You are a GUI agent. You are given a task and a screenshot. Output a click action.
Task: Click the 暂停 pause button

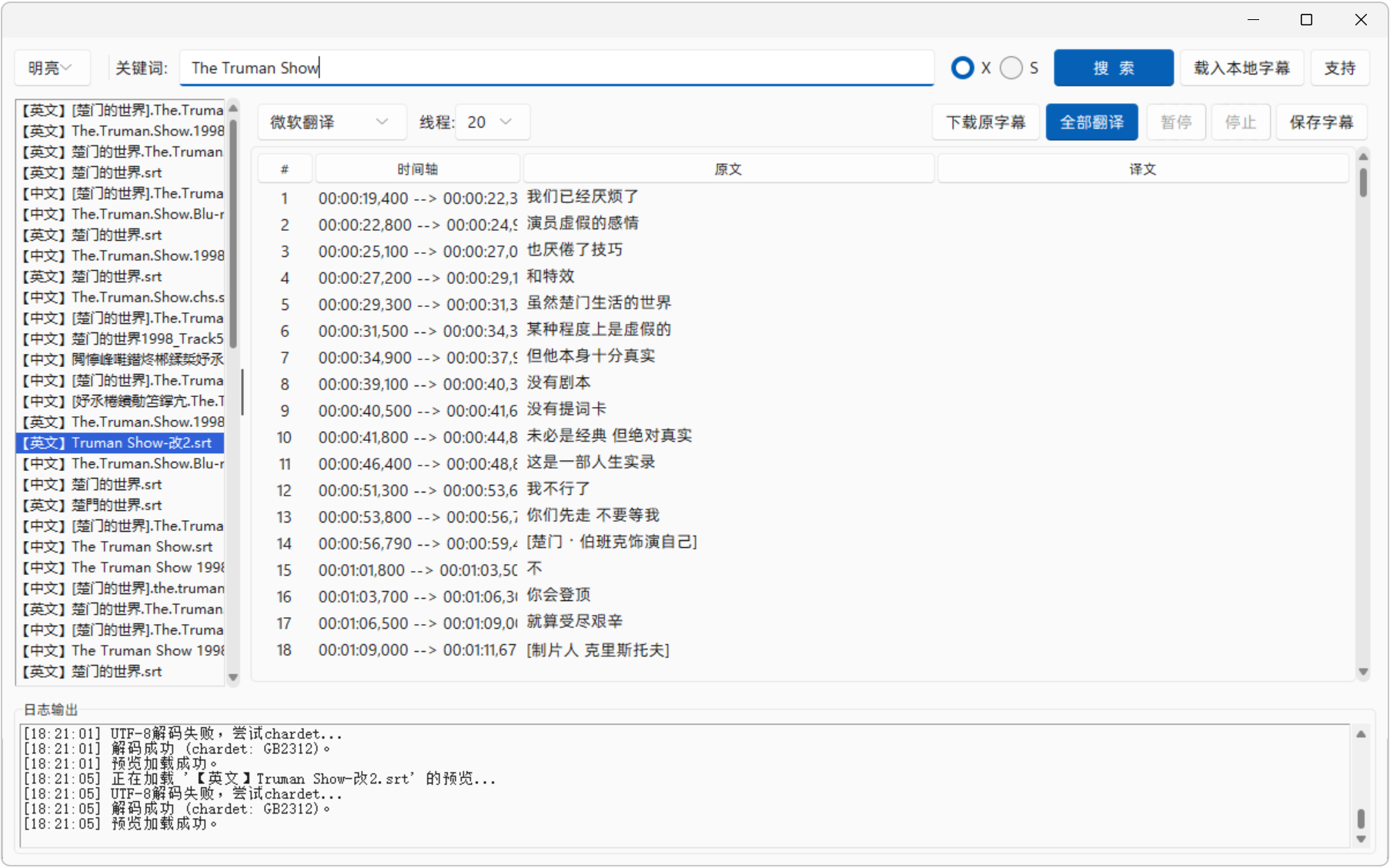(x=1176, y=122)
